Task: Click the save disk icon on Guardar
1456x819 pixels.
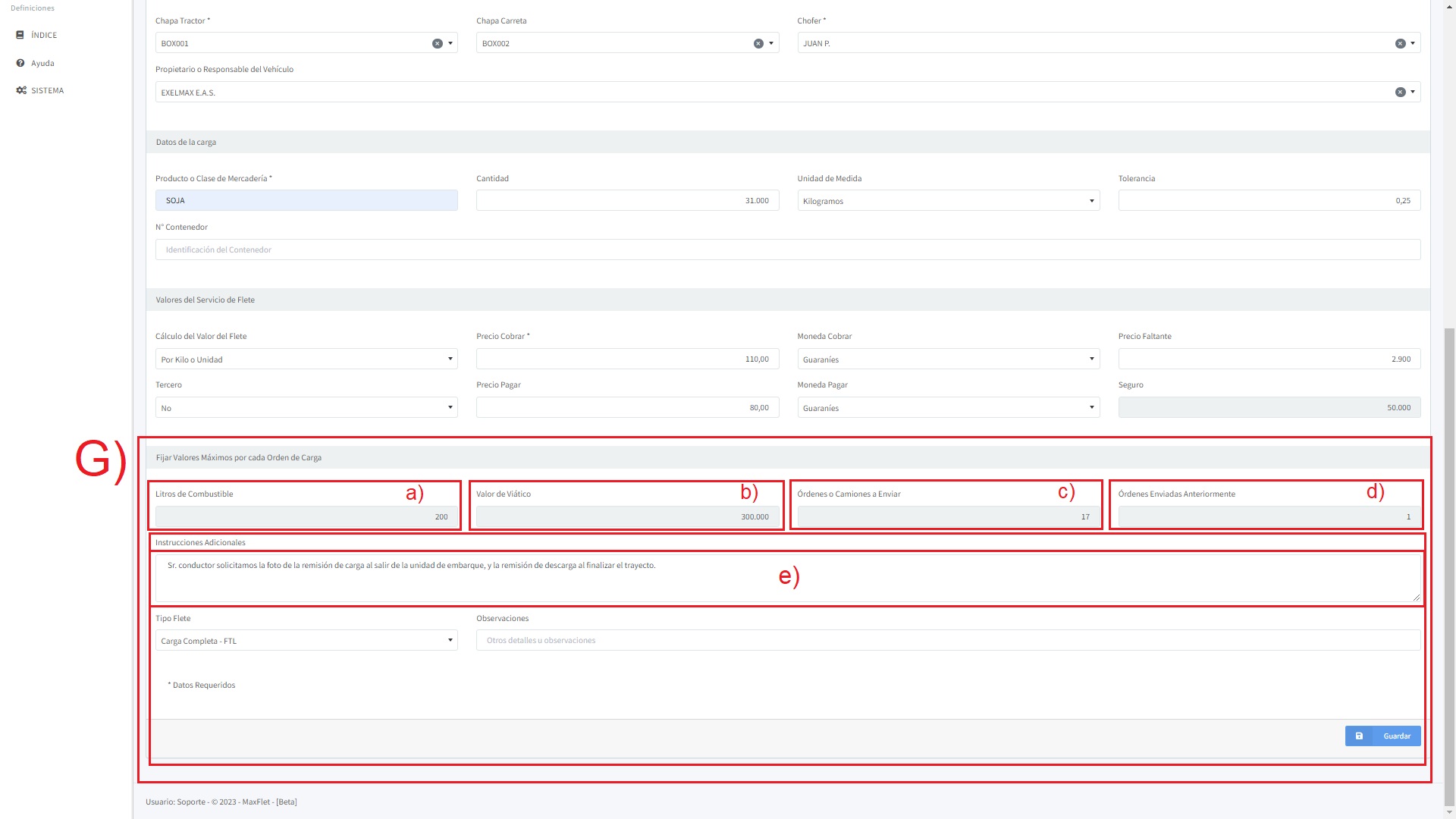Action: click(x=1359, y=736)
